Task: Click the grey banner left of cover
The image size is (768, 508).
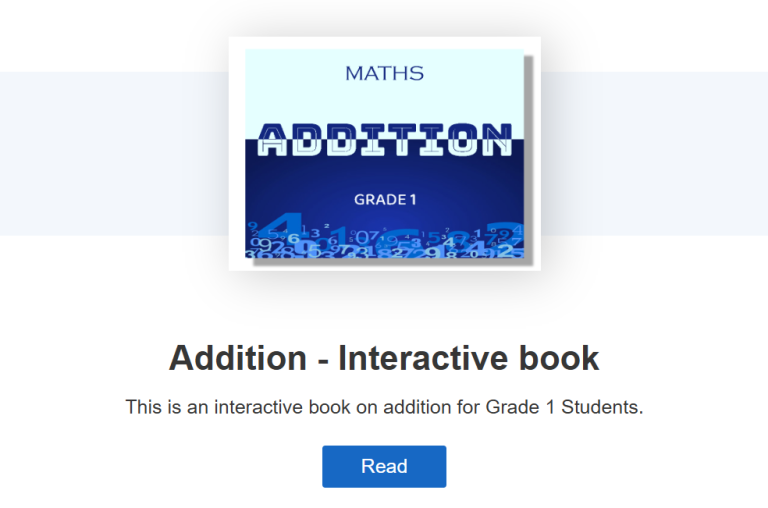Action: [x=114, y=153]
